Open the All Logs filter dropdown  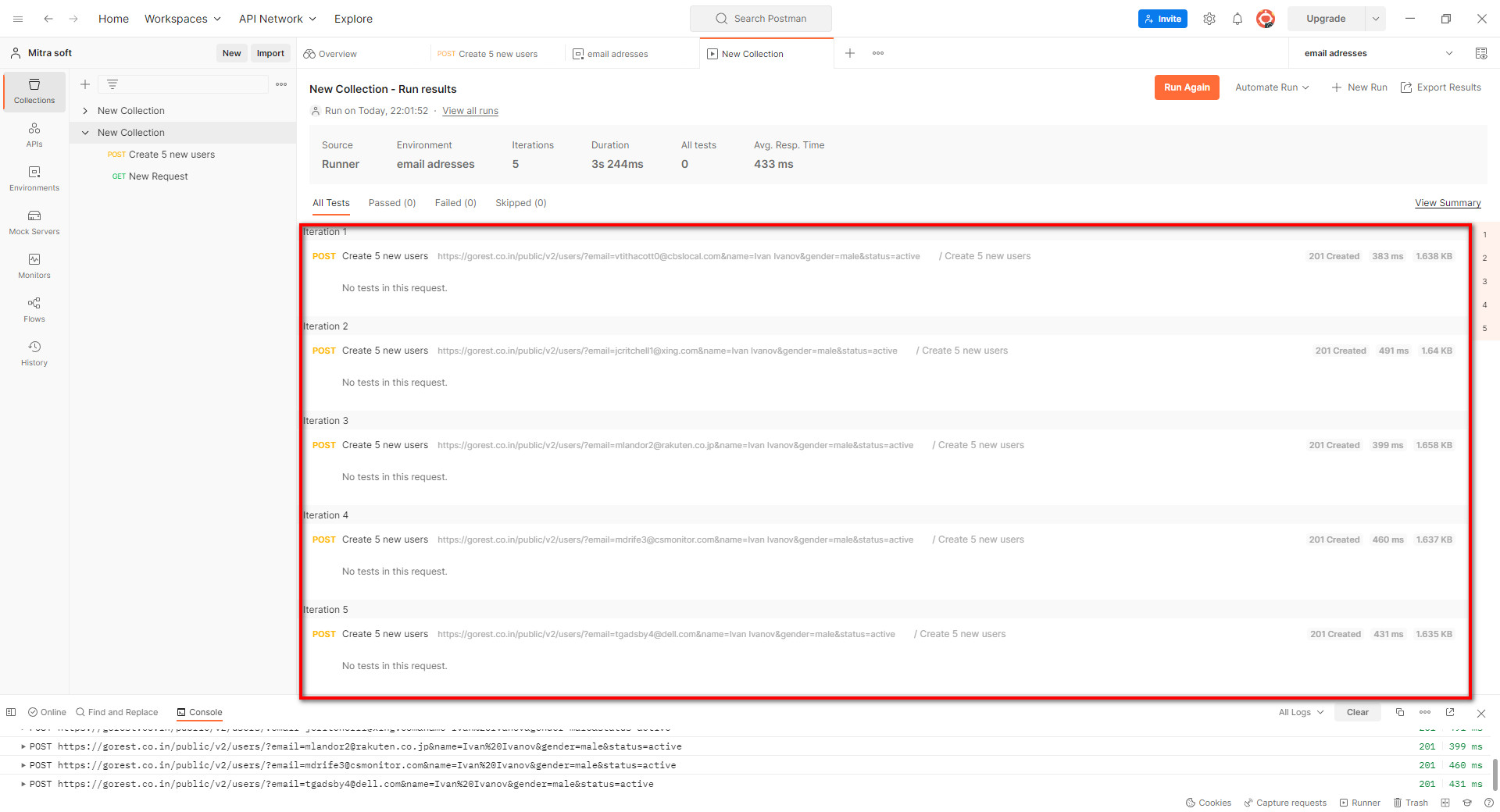coord(1301,712)
